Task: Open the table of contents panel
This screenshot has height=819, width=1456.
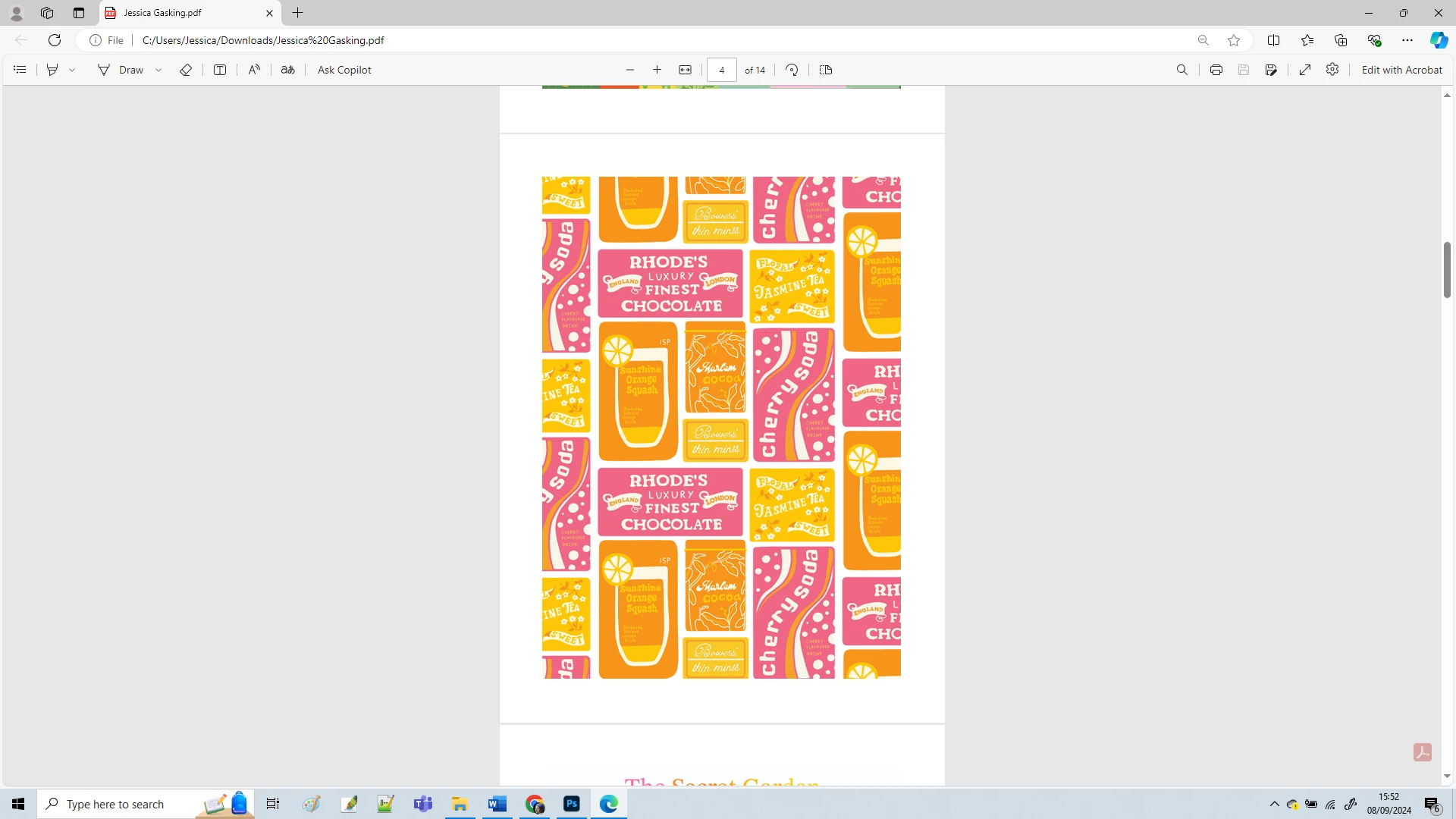Action: [20, 70]
